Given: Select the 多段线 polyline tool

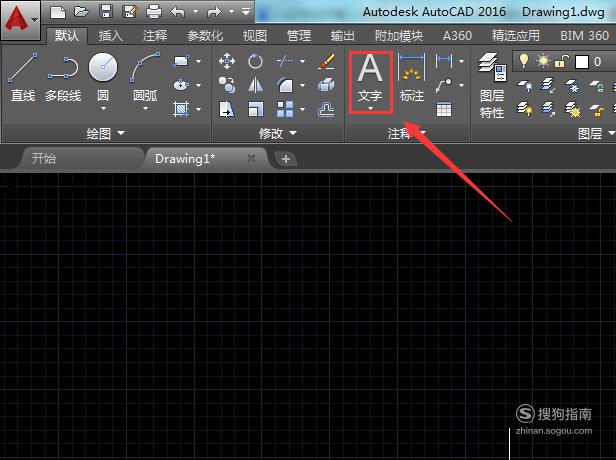Looking at the screenshot, I should click(x=63, y=77).
